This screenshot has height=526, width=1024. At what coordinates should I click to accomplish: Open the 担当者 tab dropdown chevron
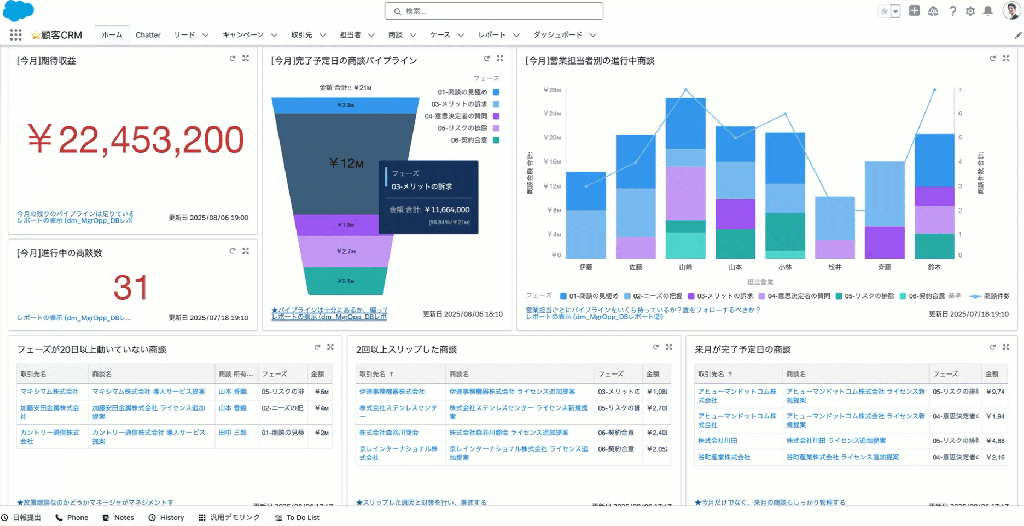[372, 35]
